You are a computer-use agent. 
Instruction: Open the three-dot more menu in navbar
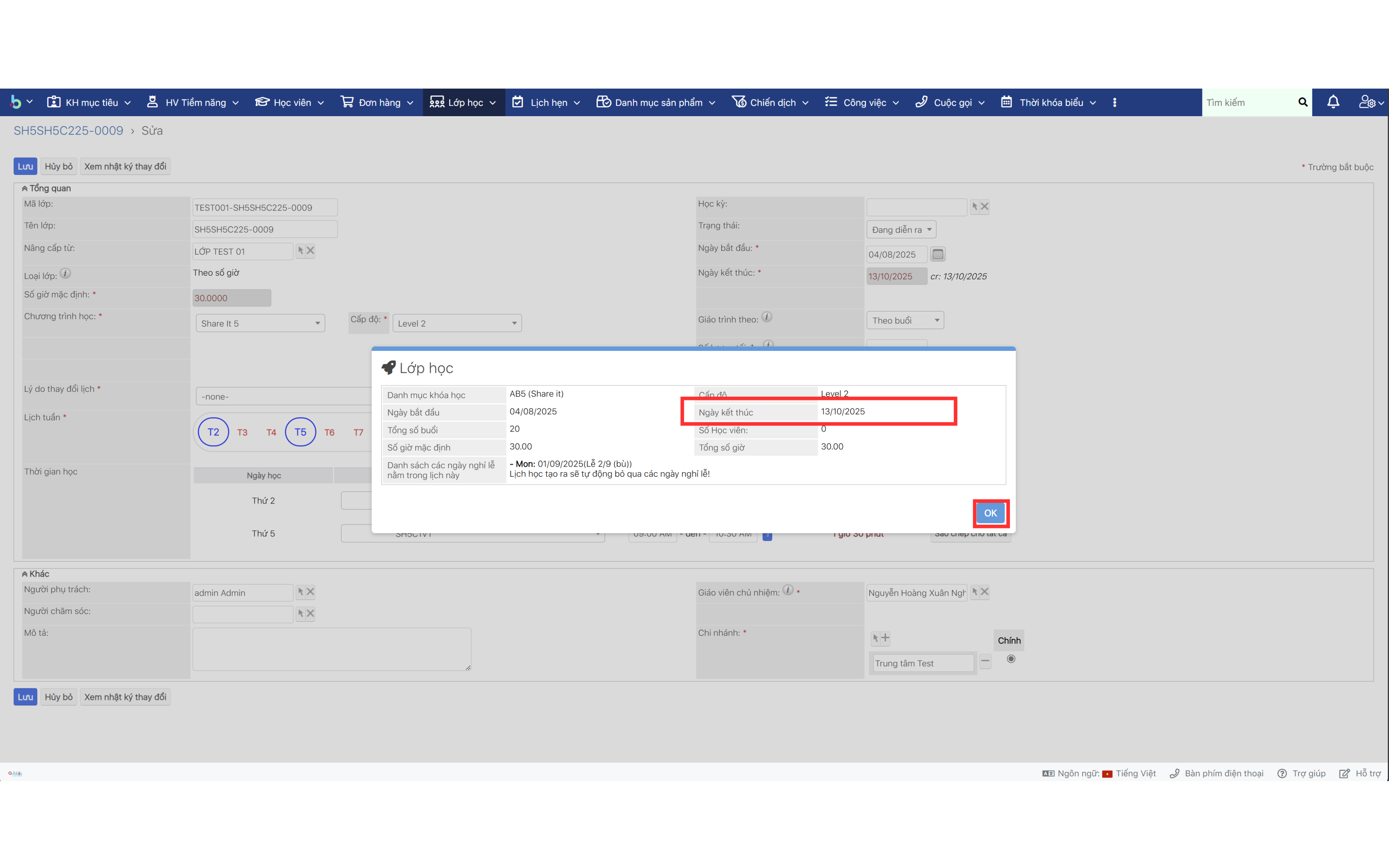tap(1114, 102)
